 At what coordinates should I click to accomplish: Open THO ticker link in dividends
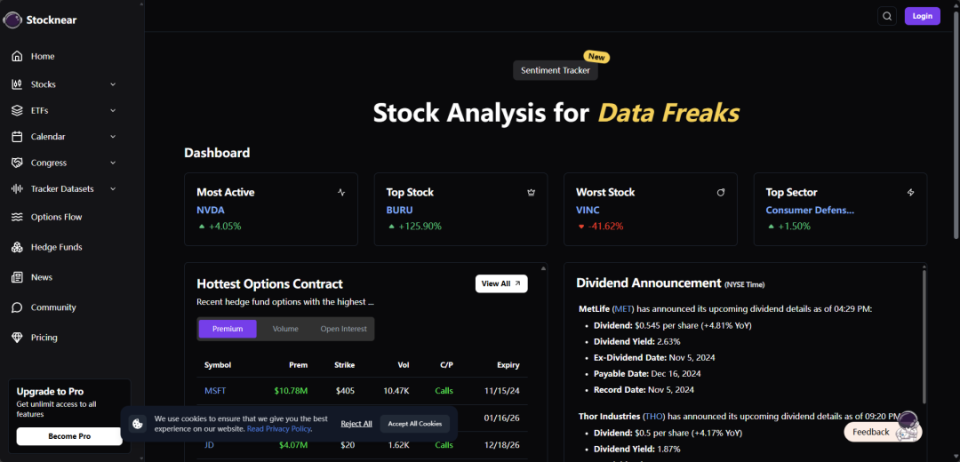[653, 417]
